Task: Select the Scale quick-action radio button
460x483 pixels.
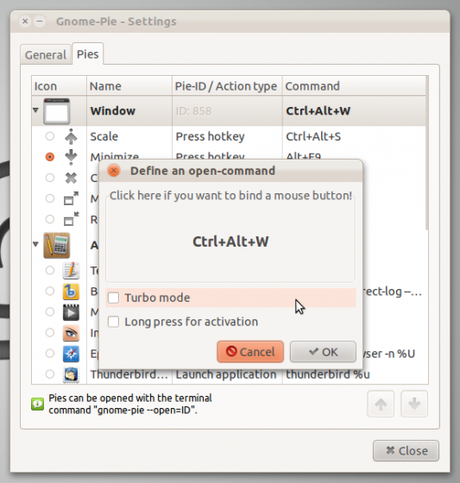Action: point(50,136)
